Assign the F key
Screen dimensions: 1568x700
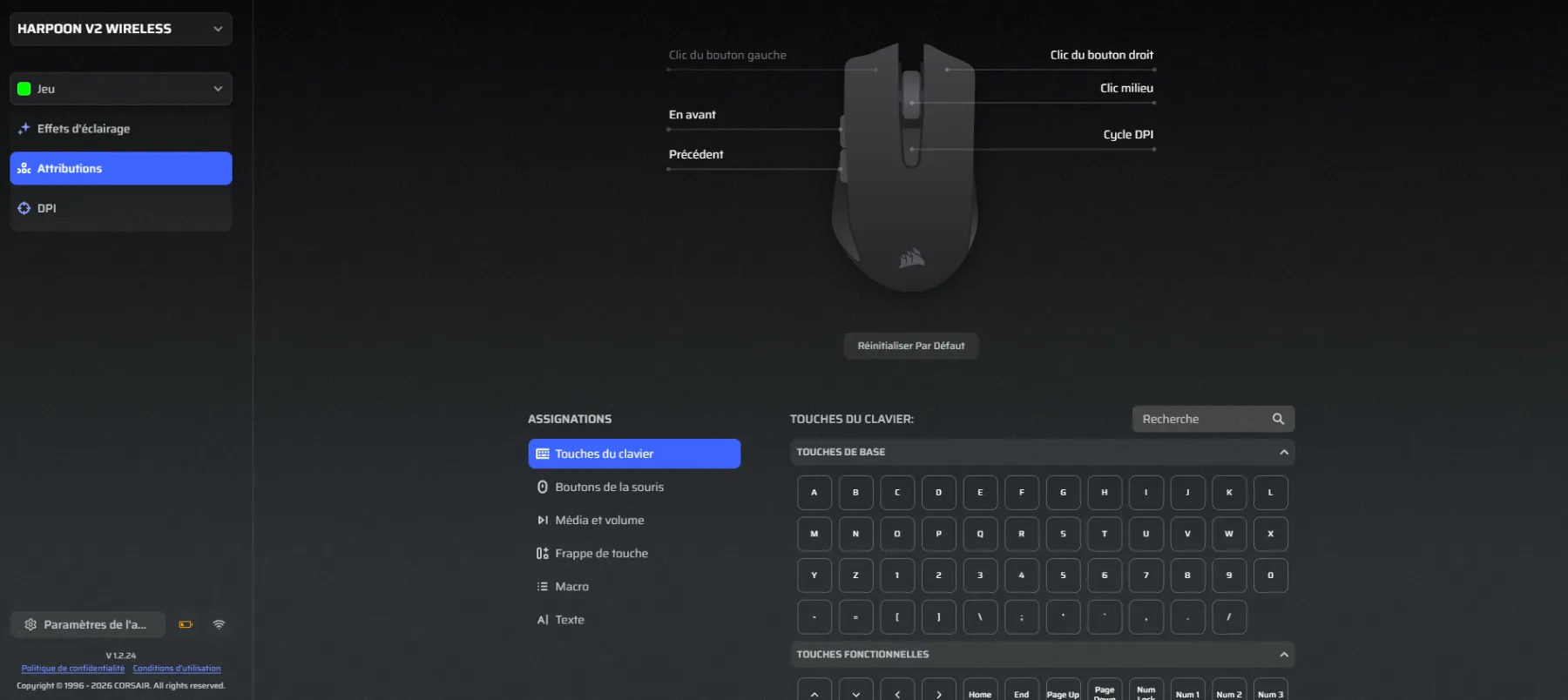click(1022, 493)
